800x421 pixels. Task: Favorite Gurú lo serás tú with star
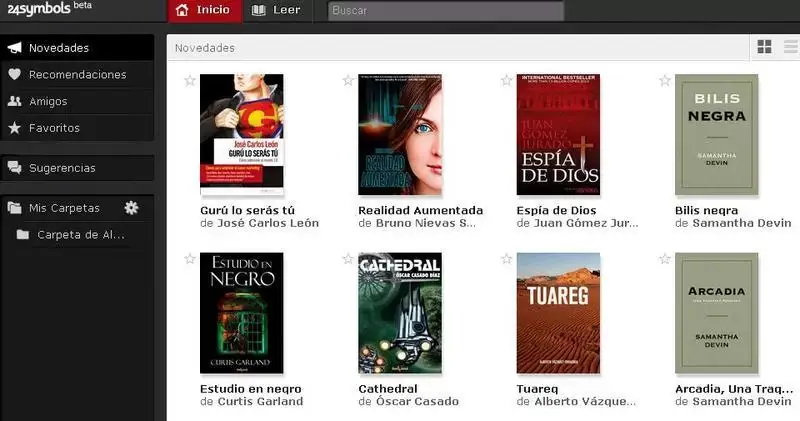(x=190, y=81)
